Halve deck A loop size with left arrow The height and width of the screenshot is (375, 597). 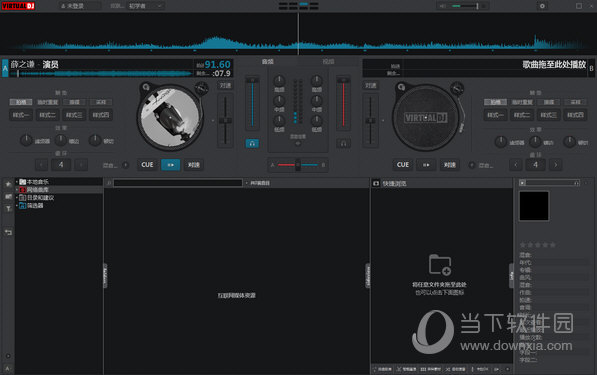[41, 165]
